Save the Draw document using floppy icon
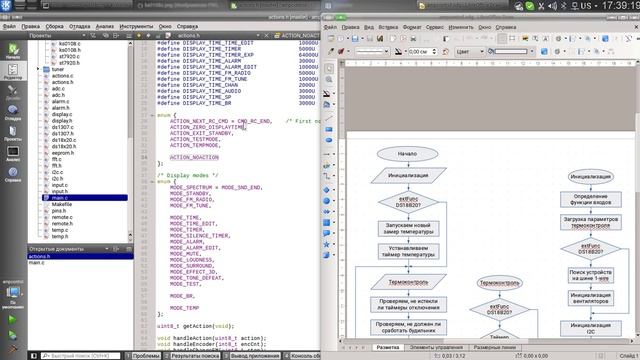Image resolution: width=640 pixels, height=360 pixels. coord(355,39)
